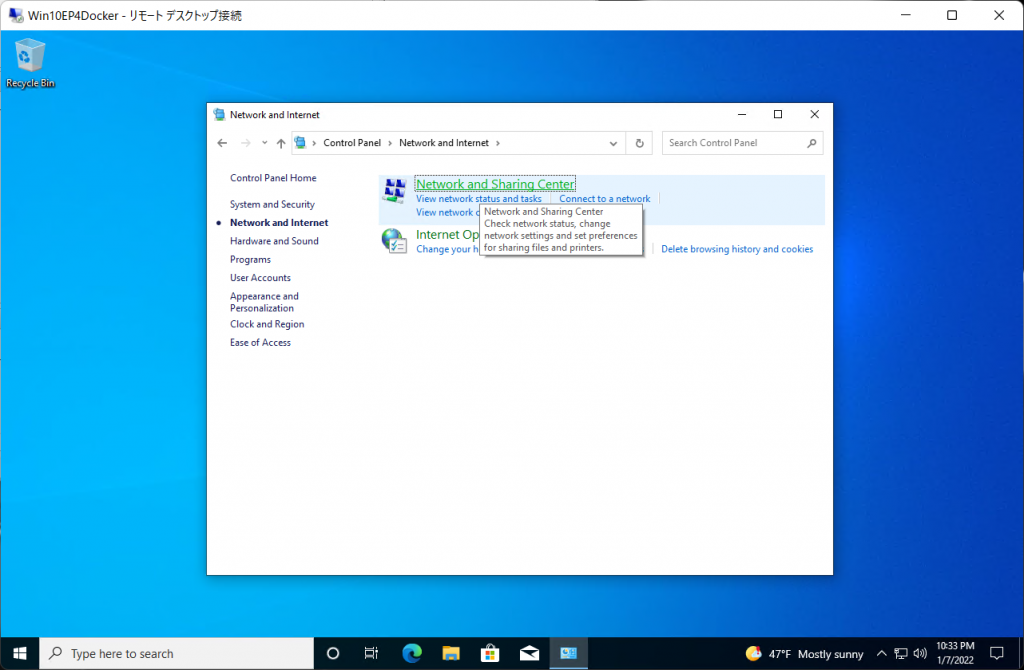Screen dimensions: 1024x670
Task: Click the Control Panel icon in address bar
Action: [x=300, y=143]
